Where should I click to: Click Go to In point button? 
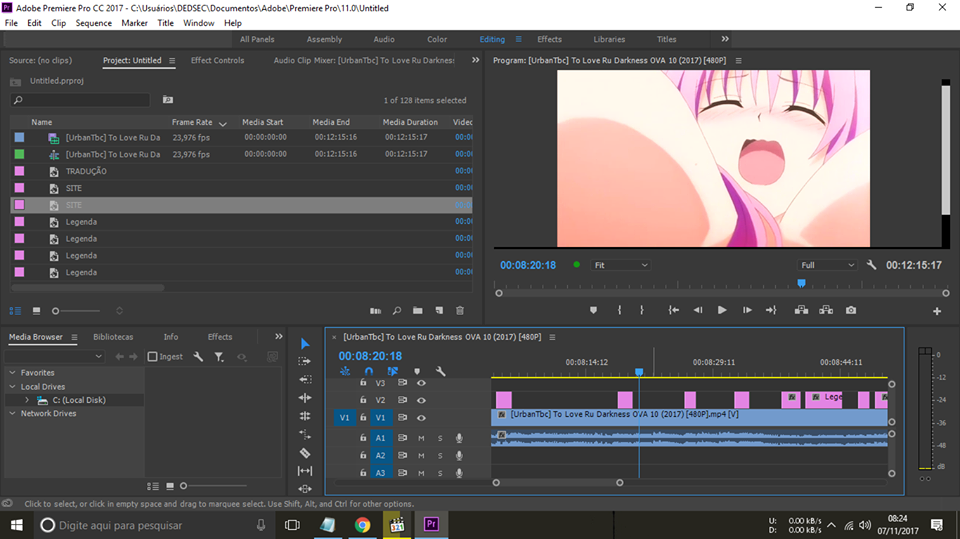(x=673, y=311)
